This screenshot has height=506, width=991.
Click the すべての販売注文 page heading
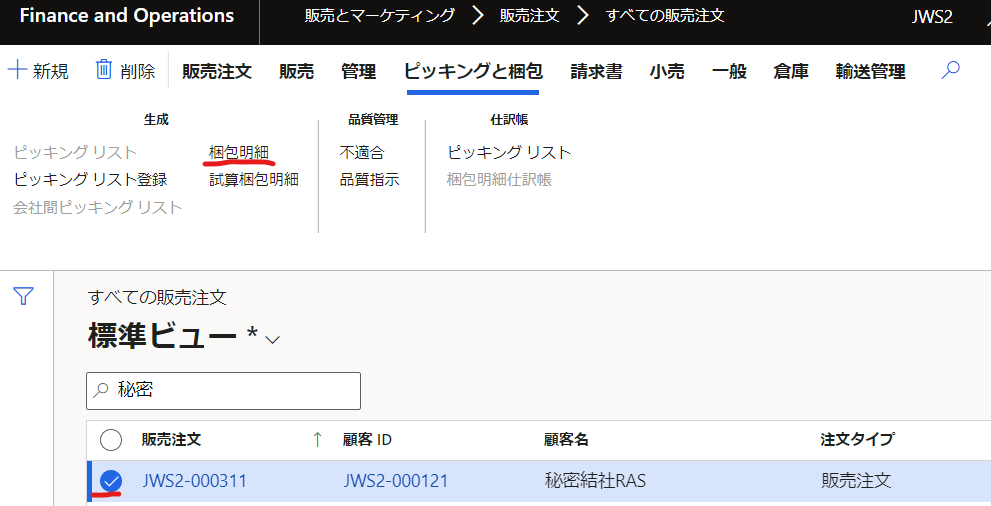pos(157,298)
